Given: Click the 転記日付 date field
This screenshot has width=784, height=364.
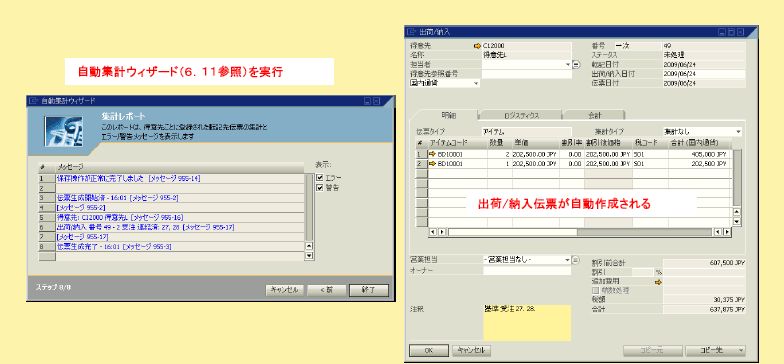Looking at the screenshot, I should (704, 64).
